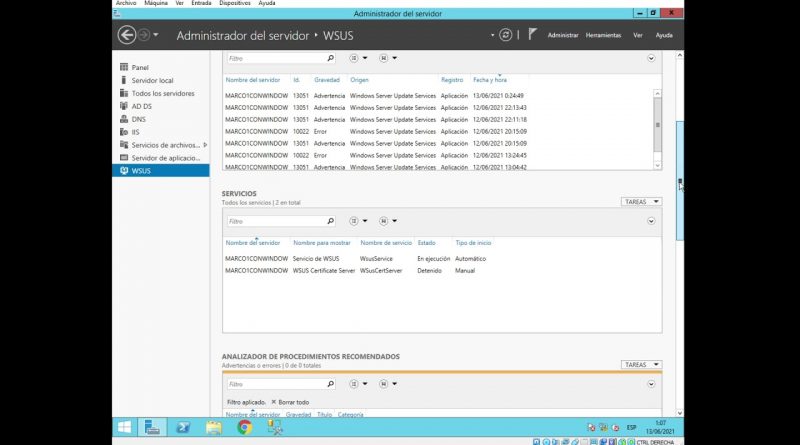Clear filters with Borrar todo
The height and width of the screenshot is (445, 800).
pos(290,402)
